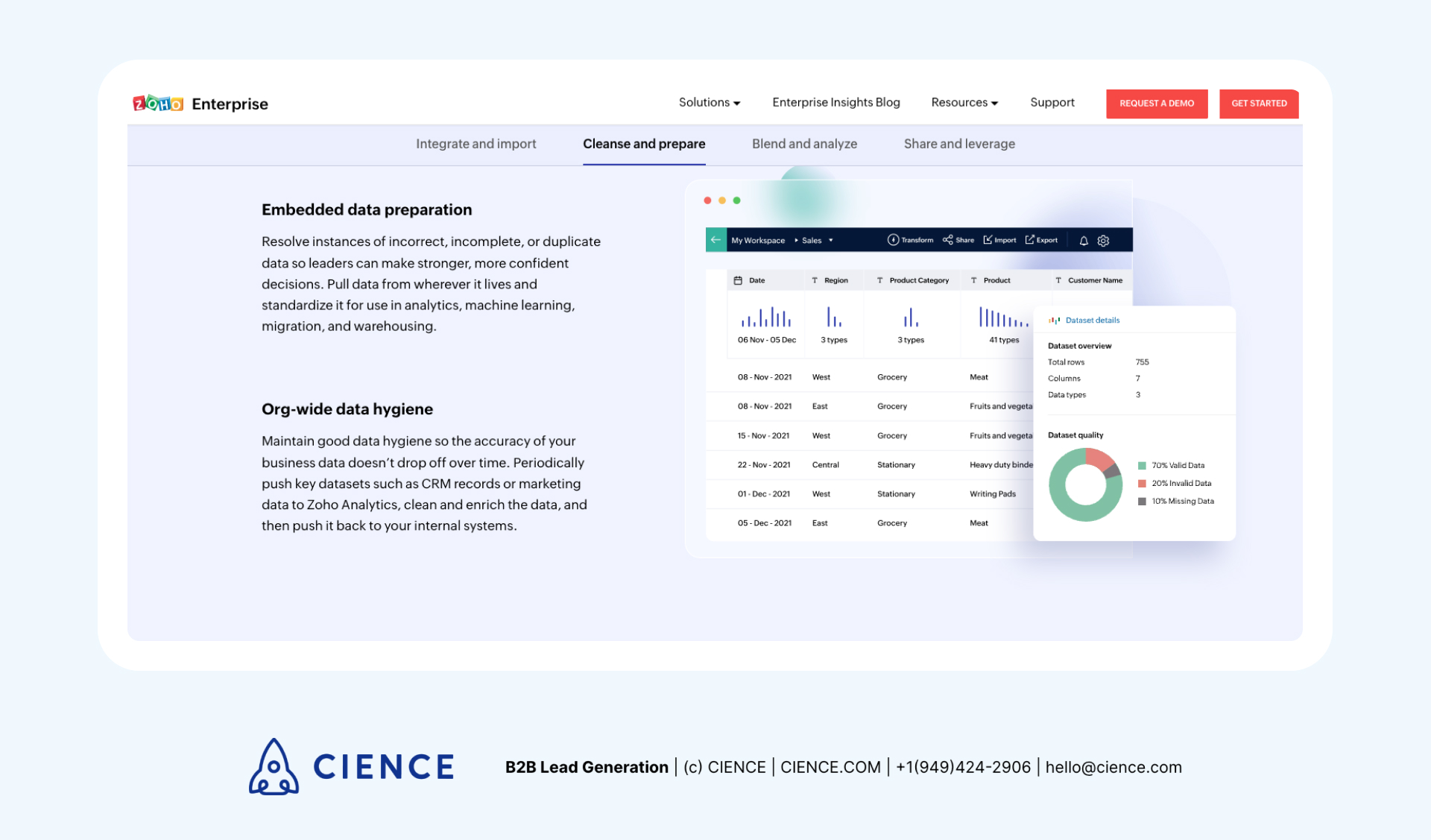
Task: Click the Export icon in the toolbar
Action: tap(1030, 240)
